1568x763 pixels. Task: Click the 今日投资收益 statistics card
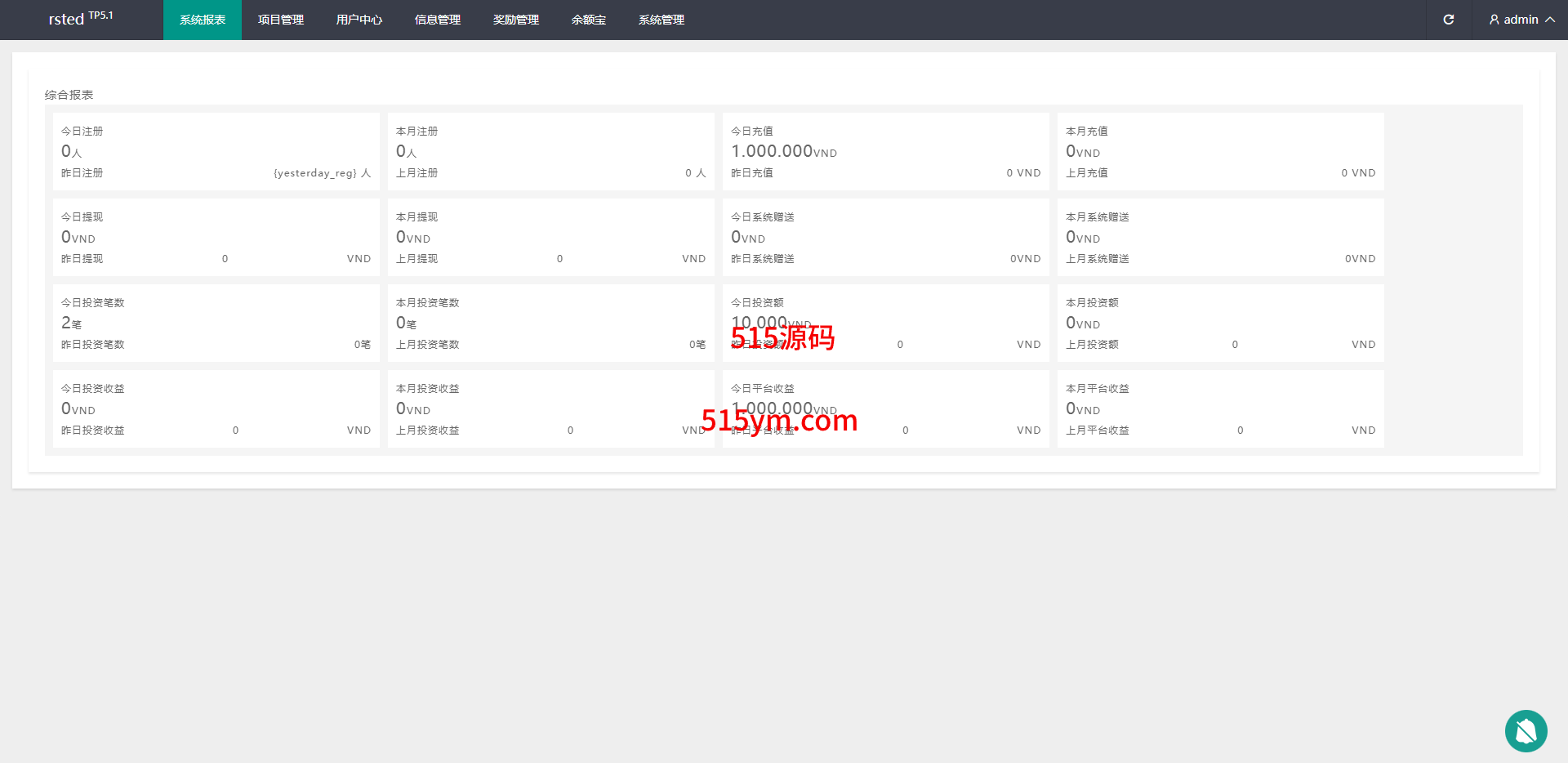point(216,409)
